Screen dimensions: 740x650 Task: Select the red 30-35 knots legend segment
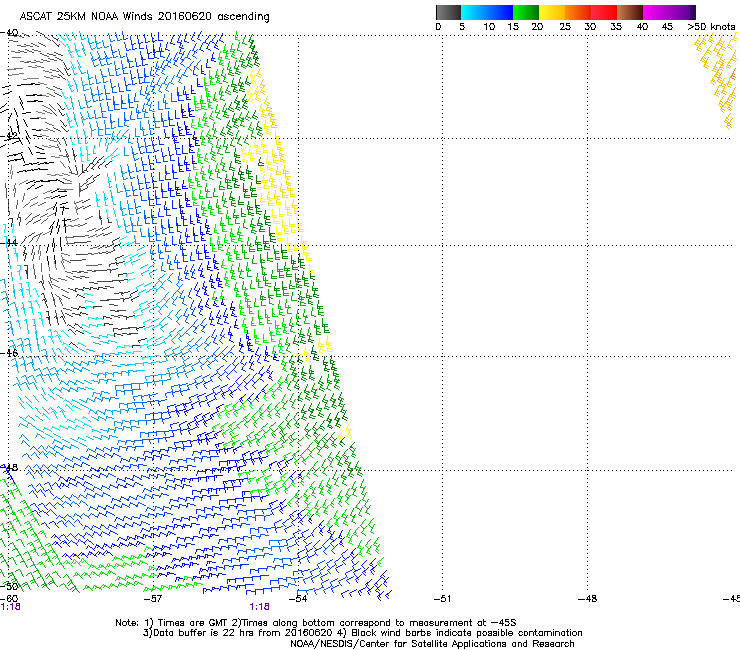[604, 13]
